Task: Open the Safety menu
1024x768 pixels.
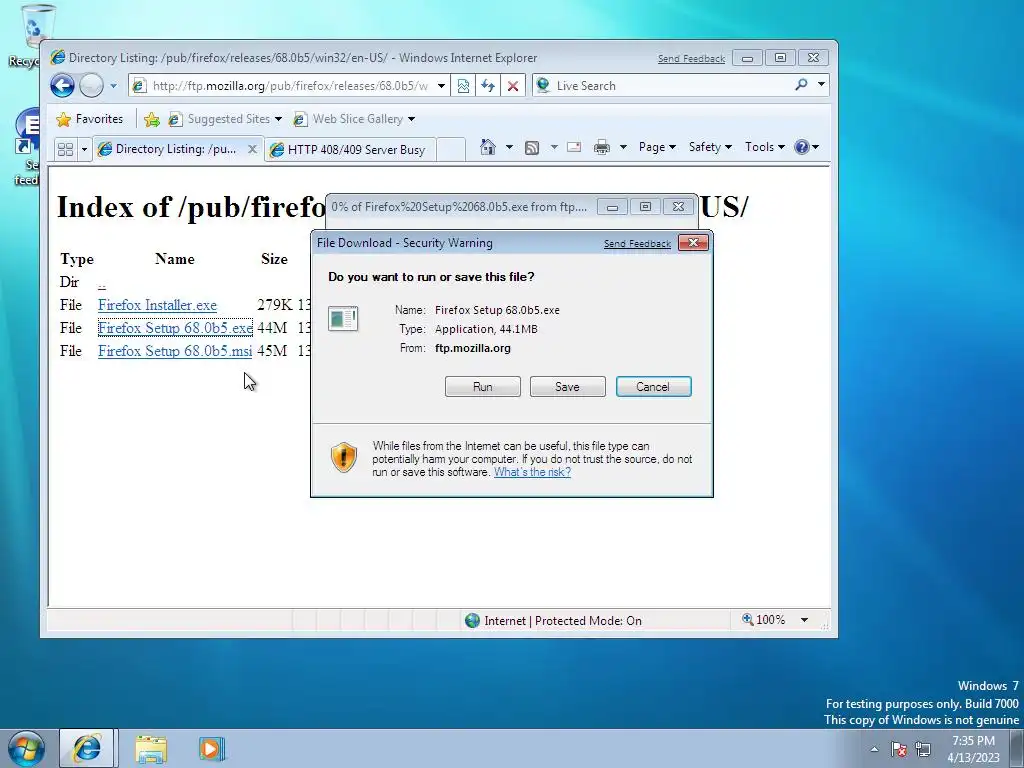Action: [x=710, y=147]
